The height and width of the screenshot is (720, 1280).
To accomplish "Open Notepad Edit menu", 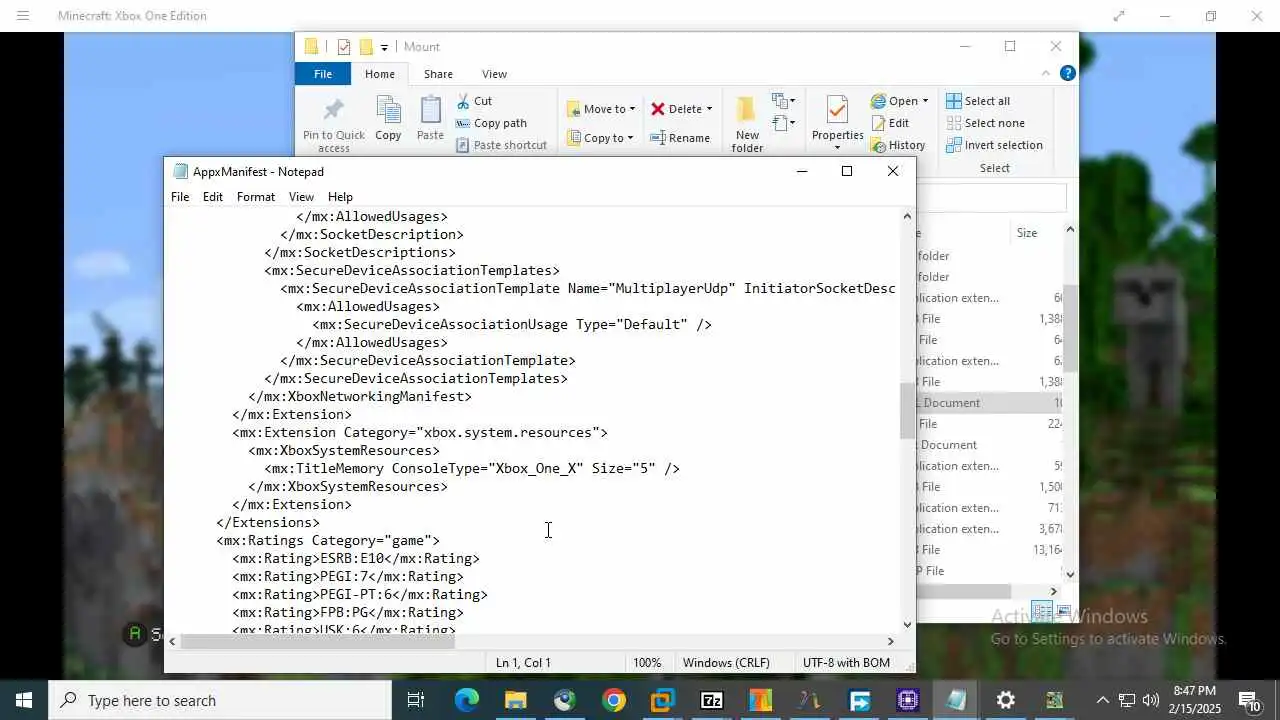I will 213,197.
